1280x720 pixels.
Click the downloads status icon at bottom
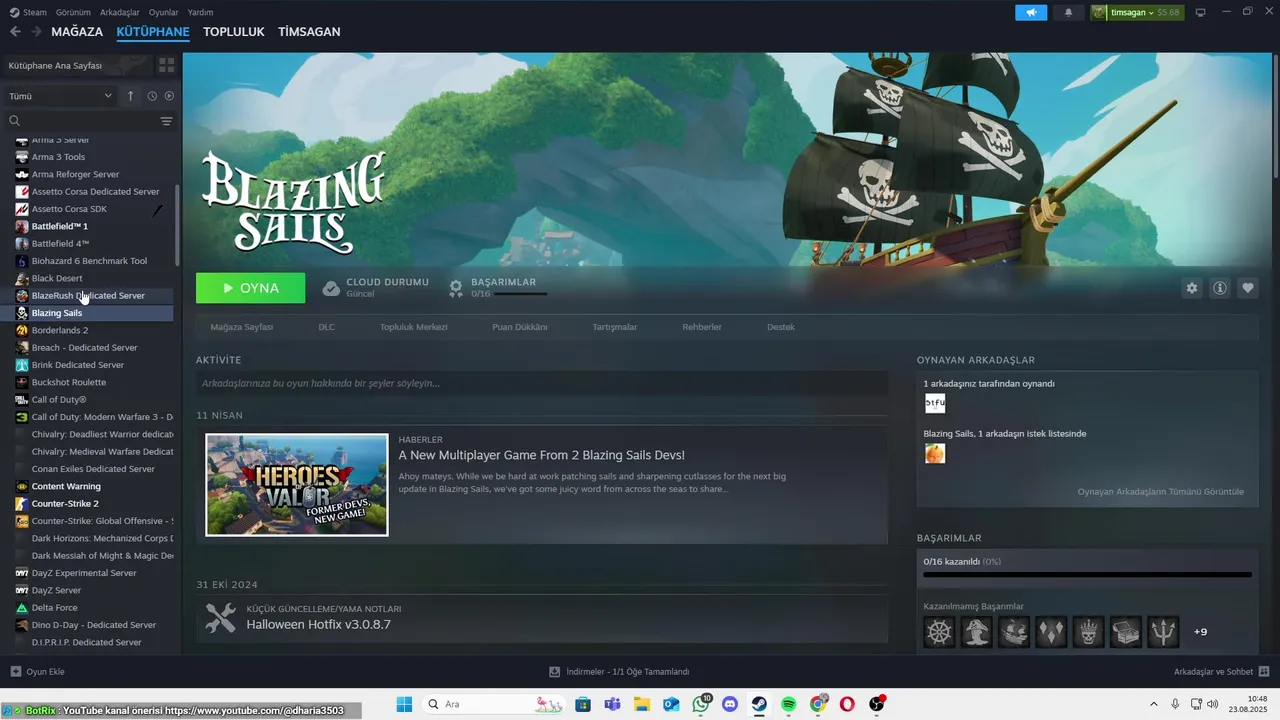point(555,672)
